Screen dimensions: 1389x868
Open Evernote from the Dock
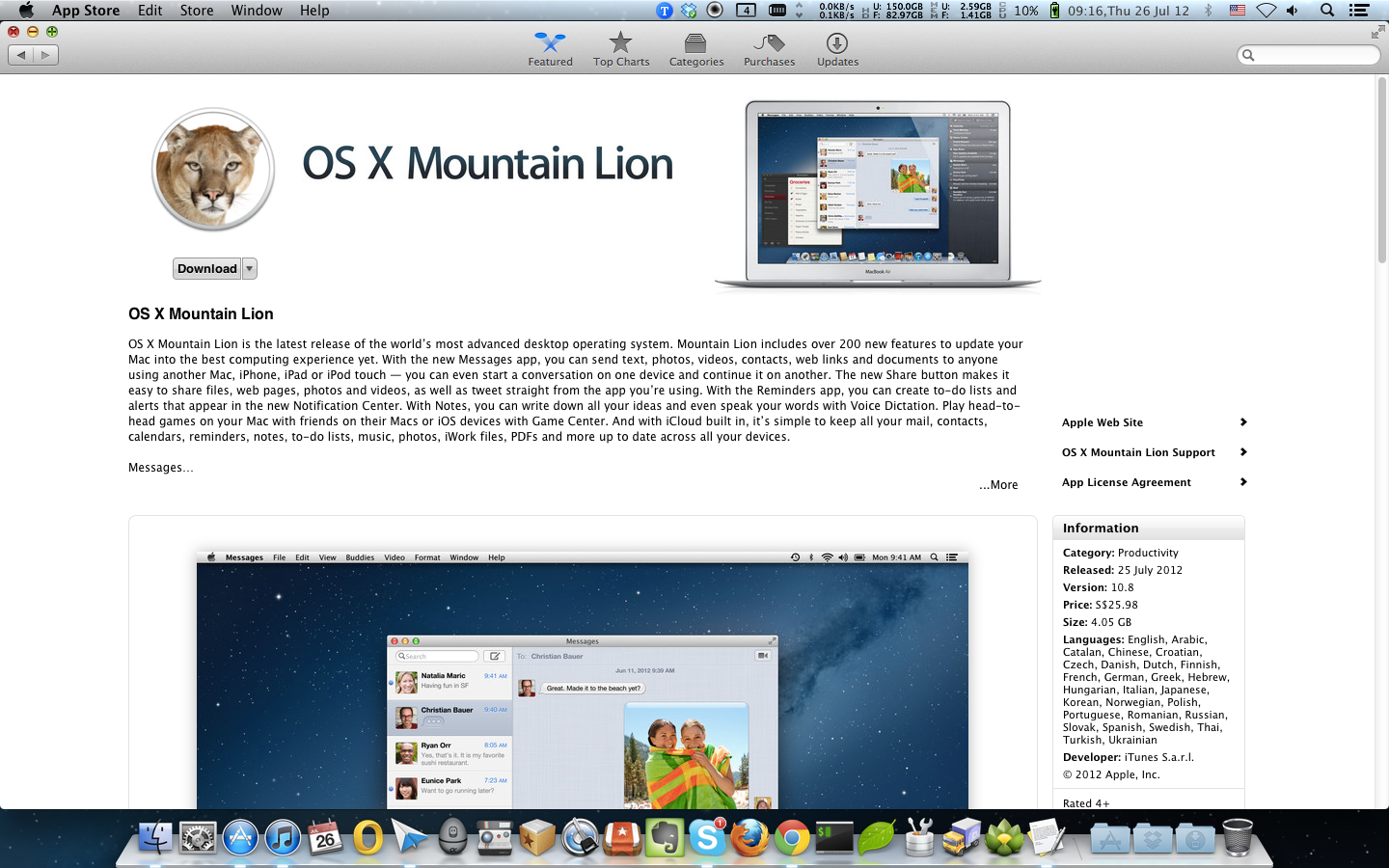tap(665, 836)
